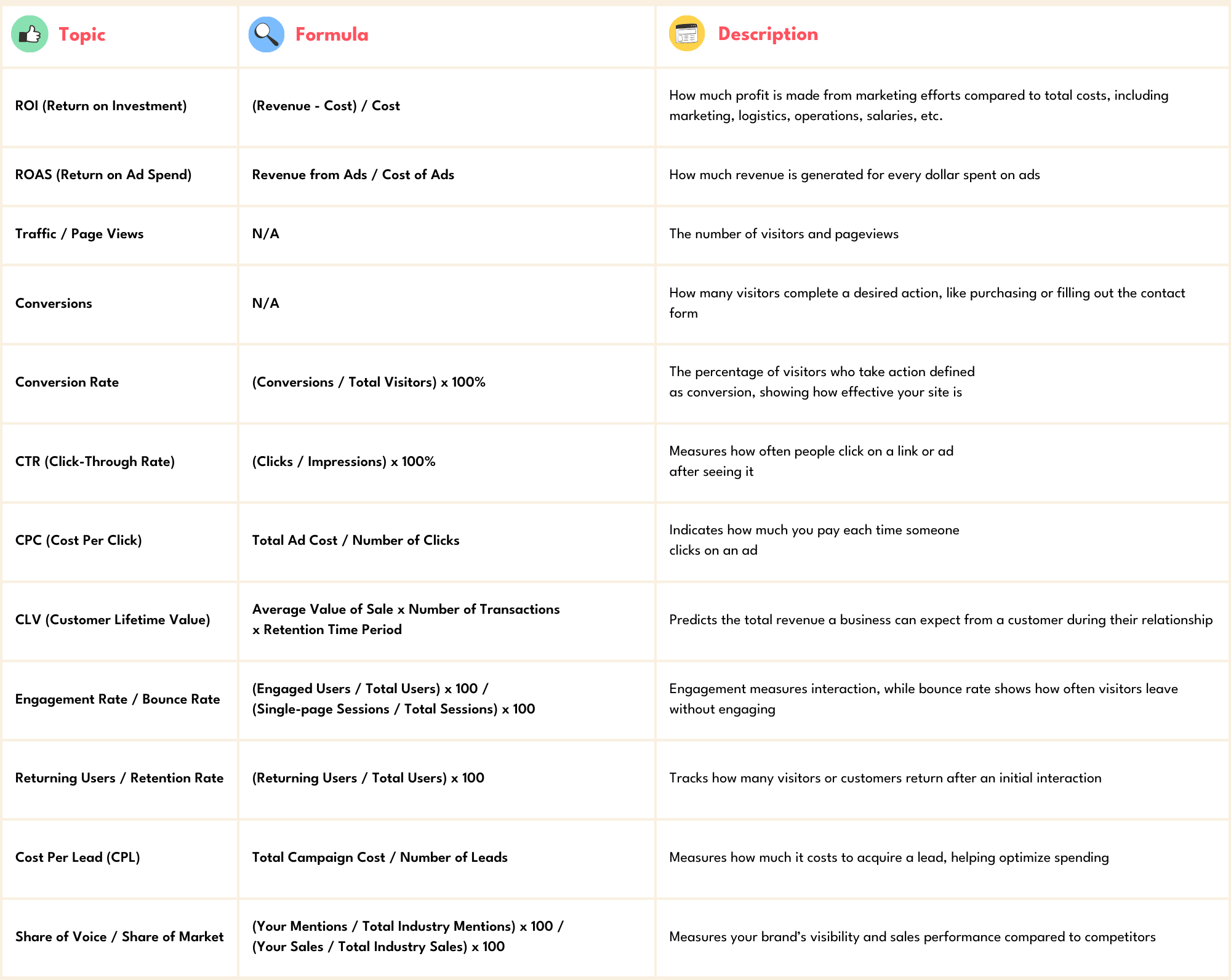The width and height of the screenshot is (1231, 980).
Task: Click the Total Campaign Cost / Number of Leads formula
Action: (380, 857)
